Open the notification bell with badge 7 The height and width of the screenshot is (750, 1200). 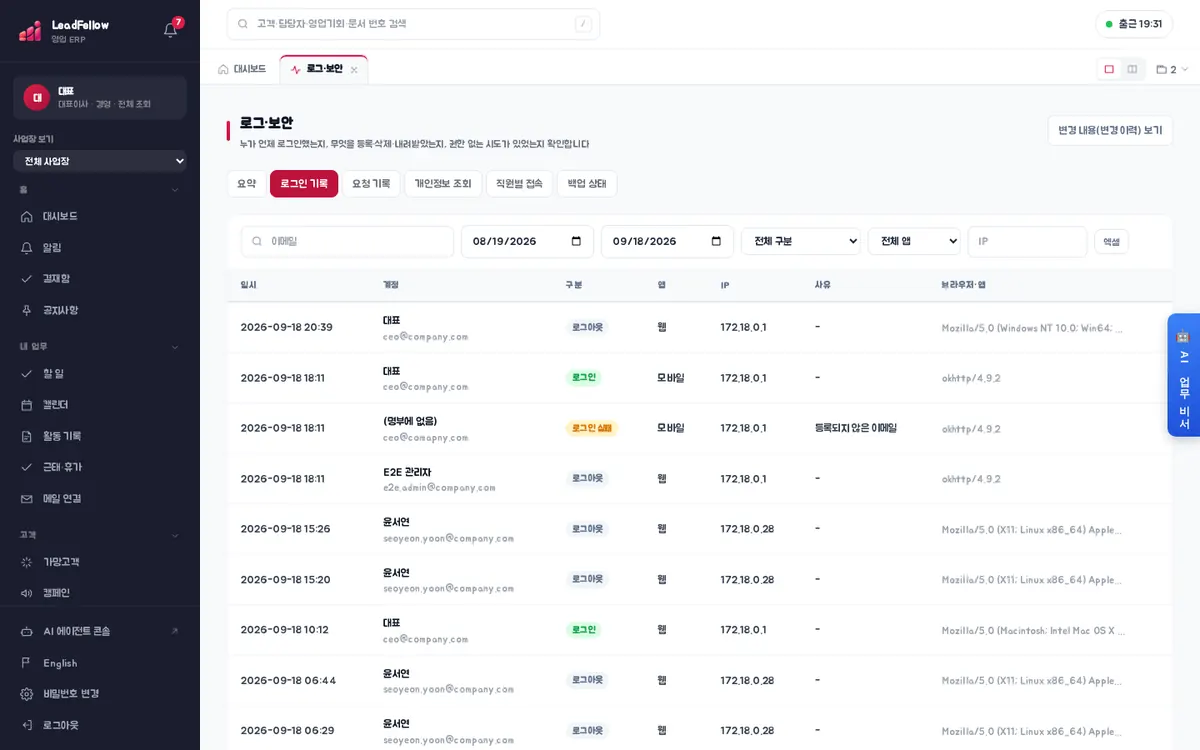[171, 30]
